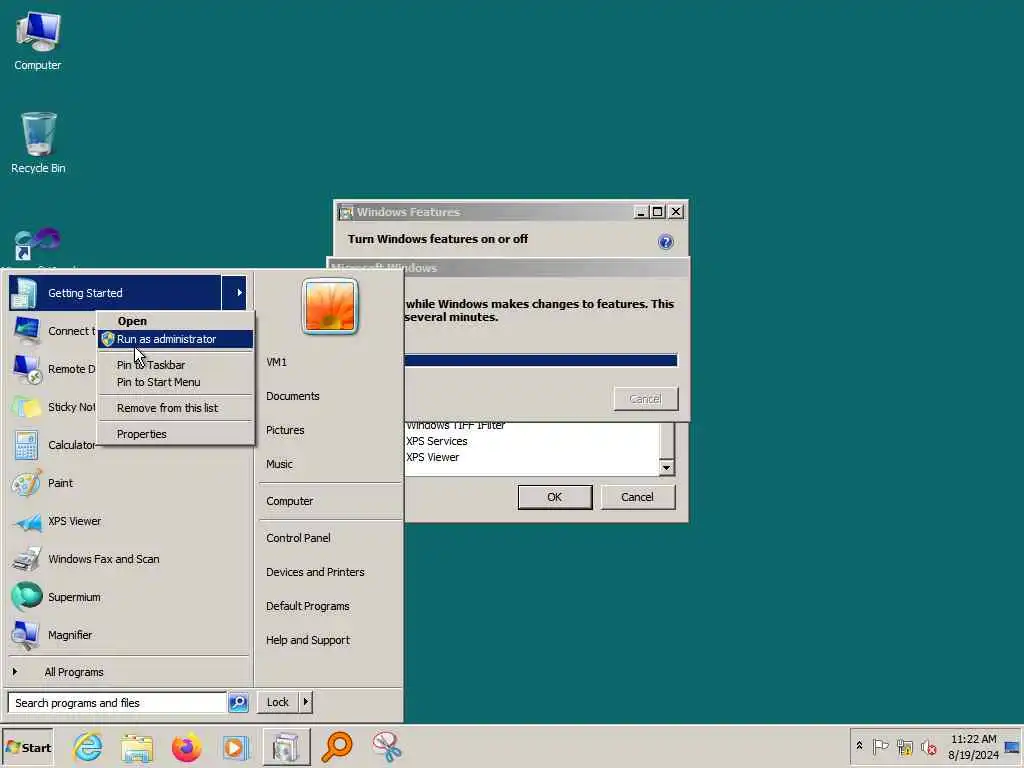Open Default Programs

308,606
